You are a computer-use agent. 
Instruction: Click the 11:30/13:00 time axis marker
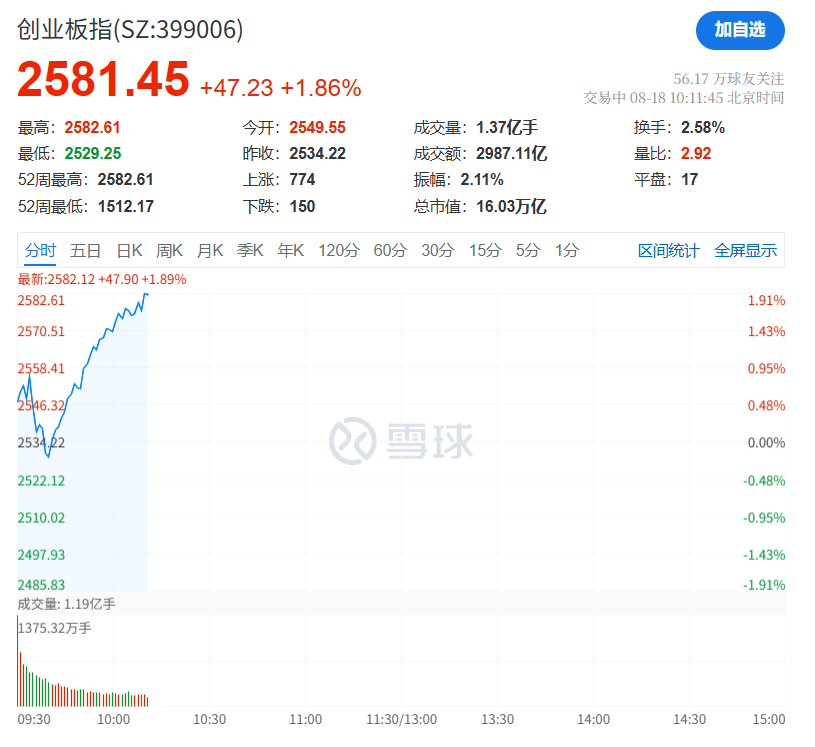pos(401,719)
